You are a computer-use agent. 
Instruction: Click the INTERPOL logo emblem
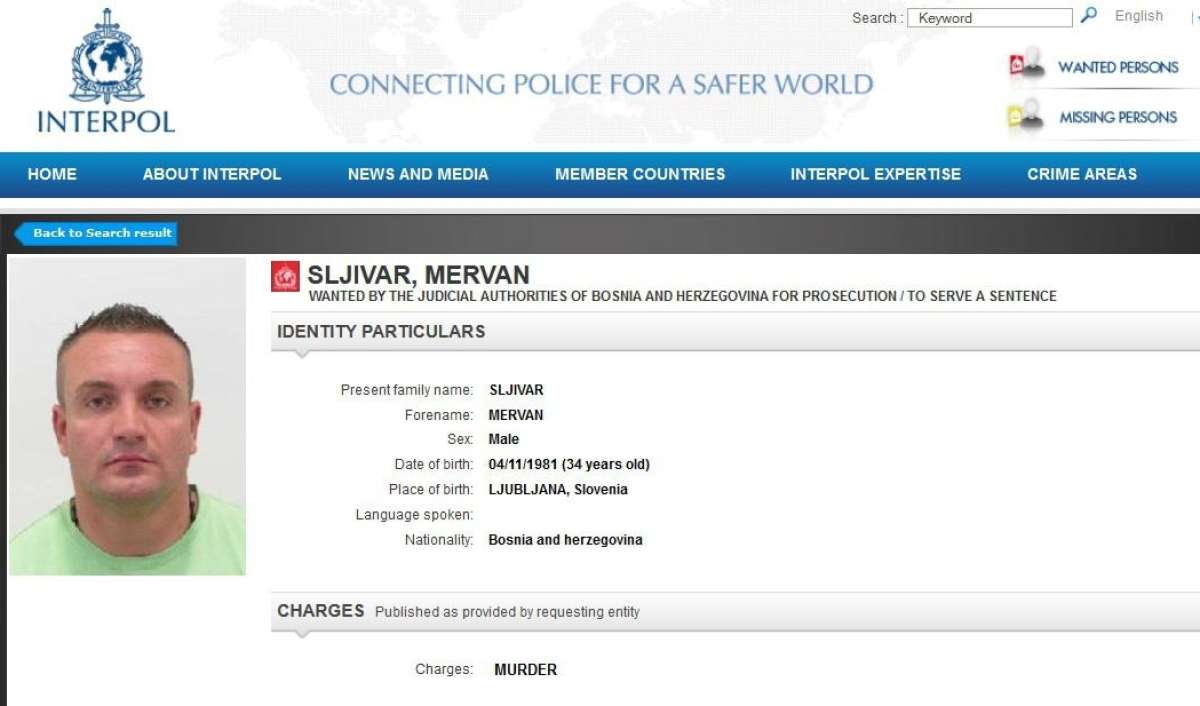click(107, 57)
